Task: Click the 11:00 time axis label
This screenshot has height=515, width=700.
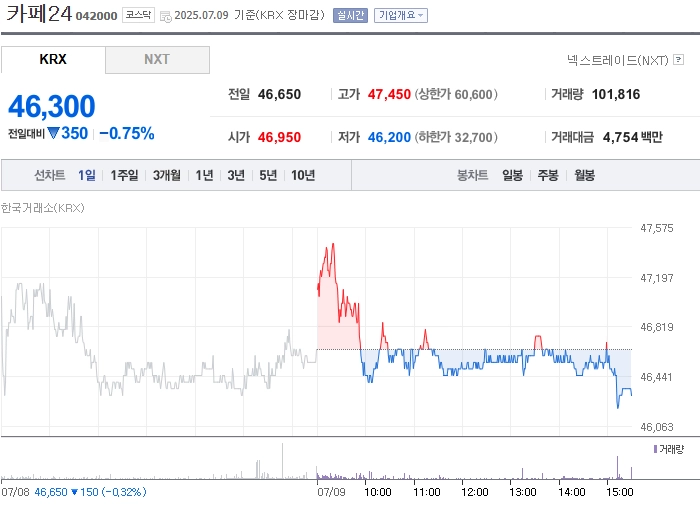Action: (x=426, y=492)
